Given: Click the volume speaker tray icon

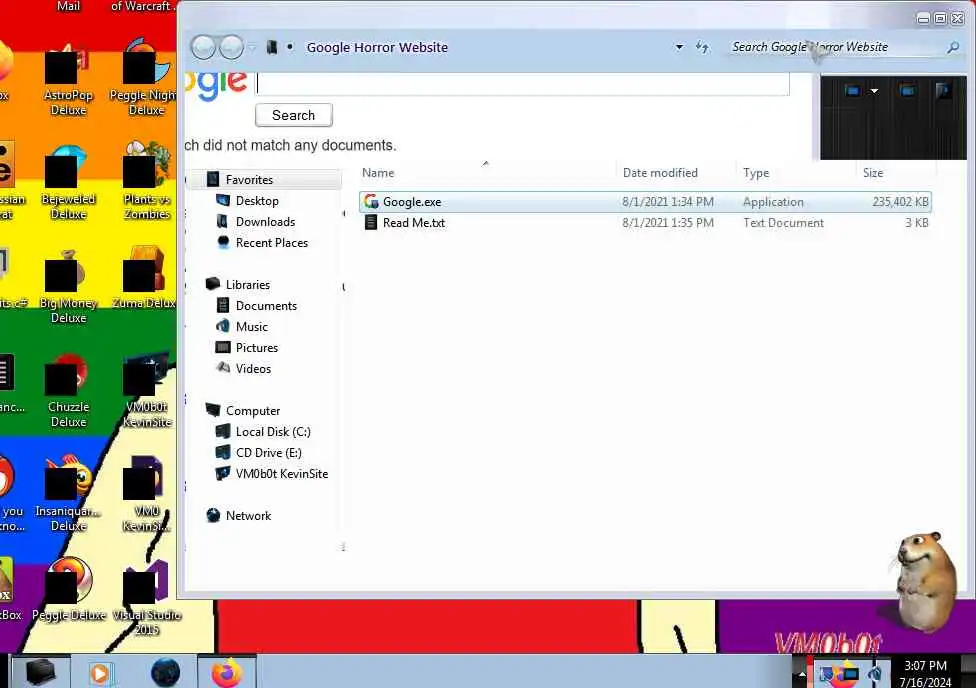Looking at the screenshot, I should [x=875, y=674].
